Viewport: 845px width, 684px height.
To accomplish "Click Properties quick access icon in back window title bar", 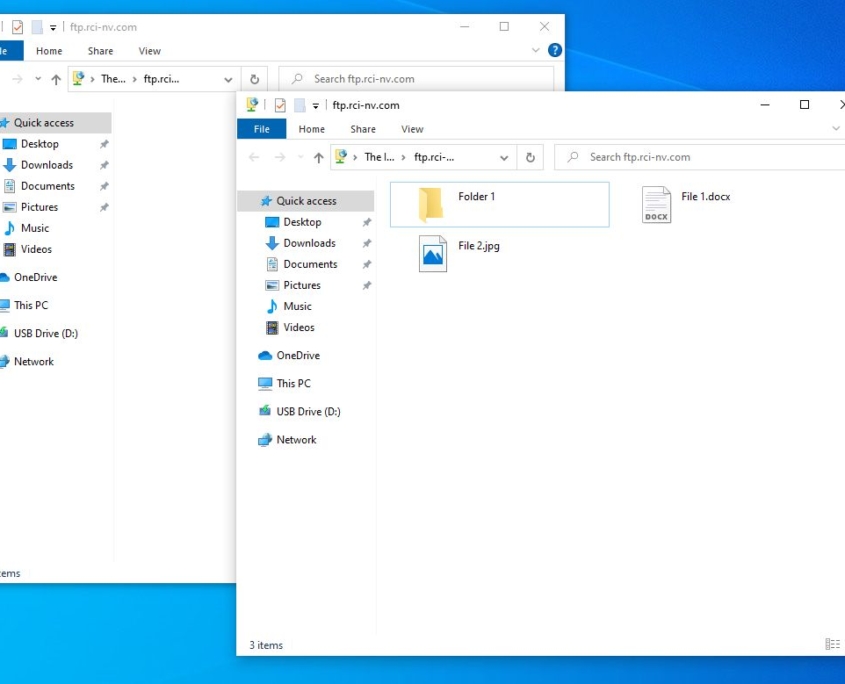I will [17, 27].
